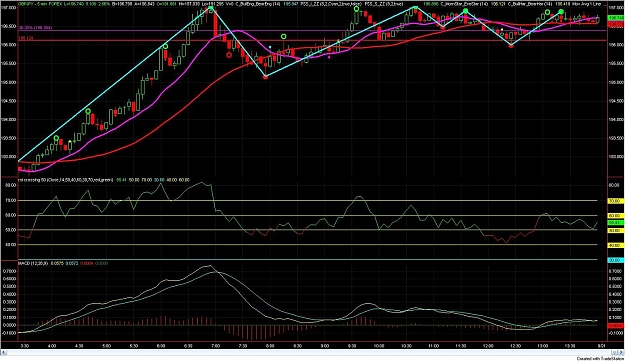The height and width of the screenshot is (361, 625).
Task: Click the 3:30 time axis label
Action: point(24,346)
